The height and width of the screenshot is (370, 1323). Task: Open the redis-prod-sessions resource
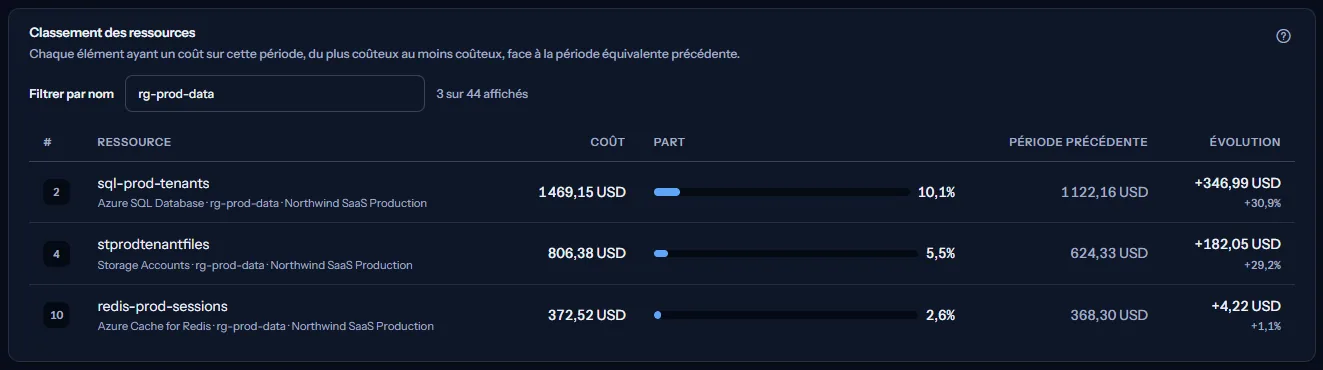point(163,306)
